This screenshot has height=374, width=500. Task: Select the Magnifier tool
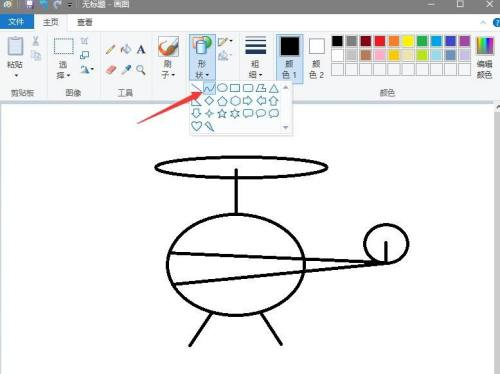pyautogui.click(x=141, y=70)
